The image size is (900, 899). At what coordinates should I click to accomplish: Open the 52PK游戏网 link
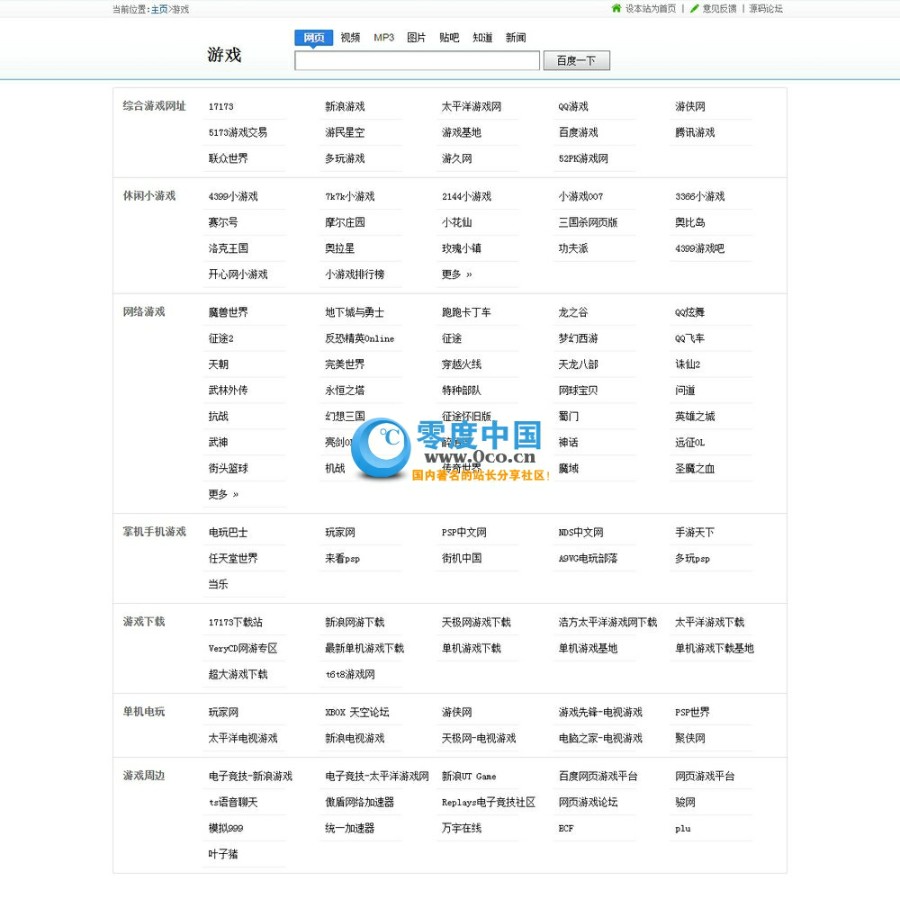tap(584, 158)
